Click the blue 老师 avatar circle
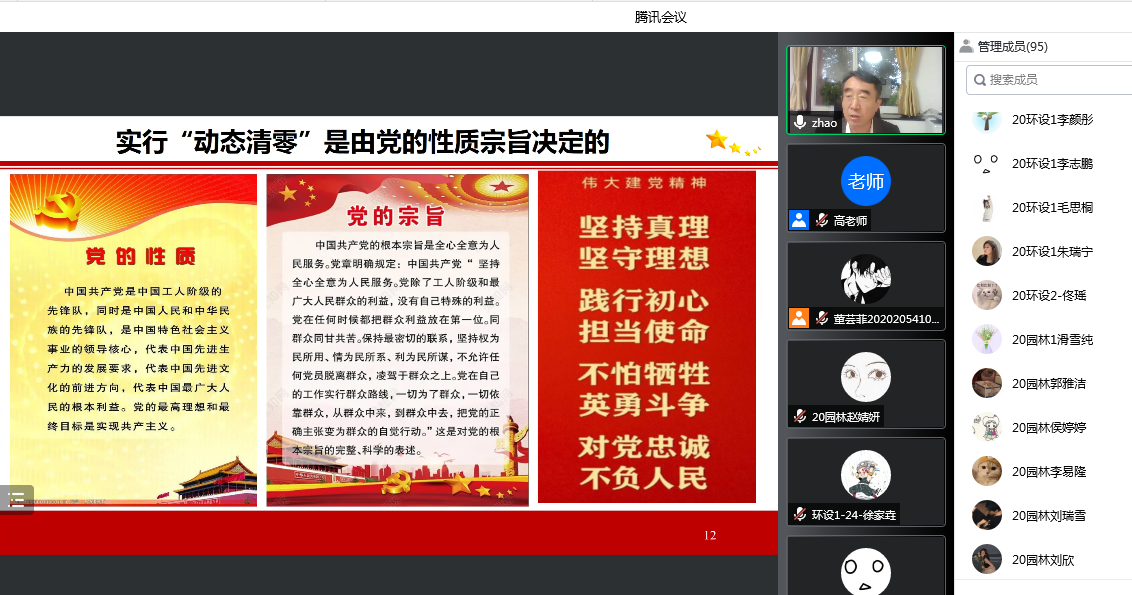The image size is (1132, 595). coord(865,181)
